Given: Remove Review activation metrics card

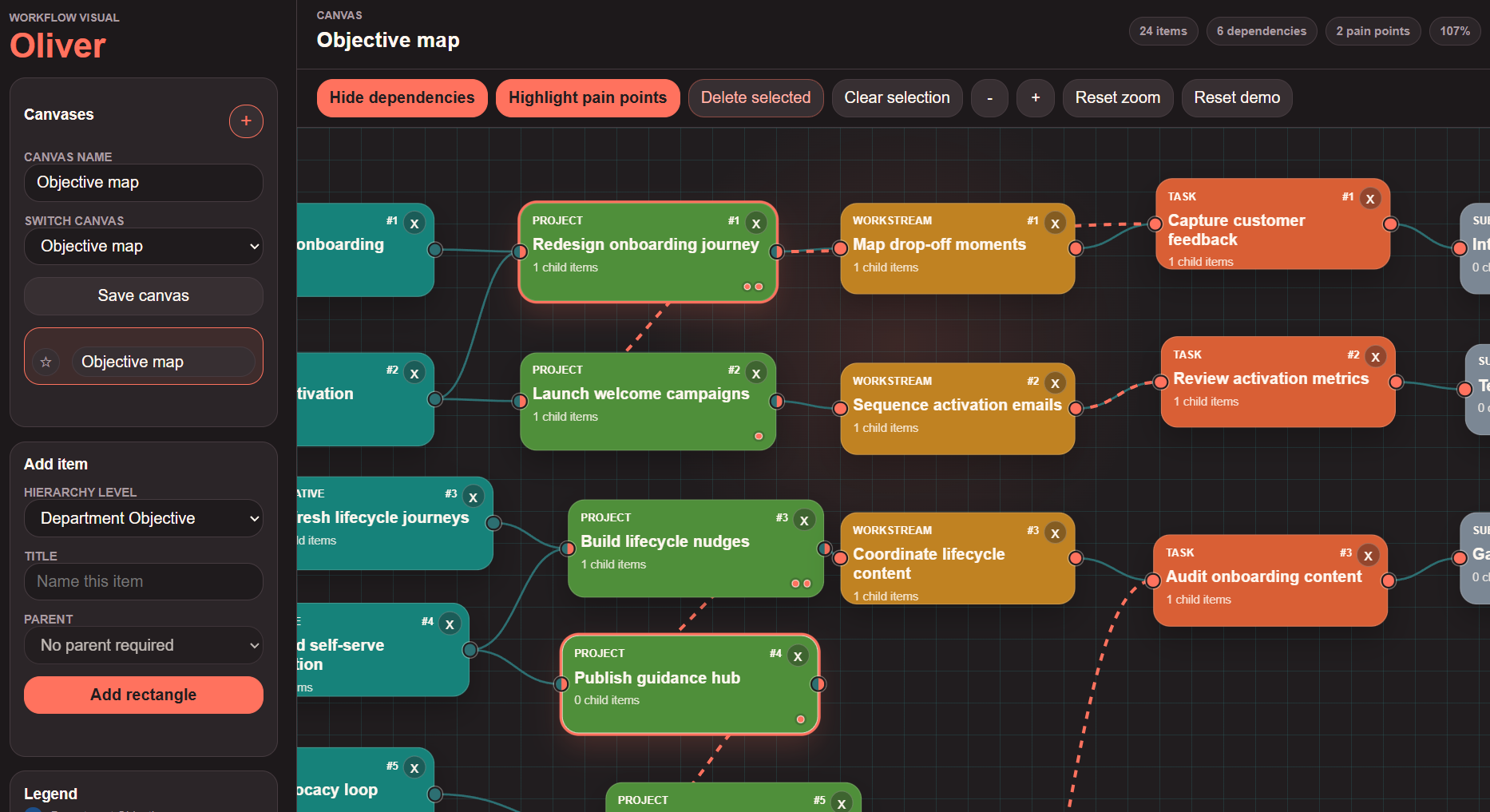Looking at the screenshot, I should coord(1375,357).
